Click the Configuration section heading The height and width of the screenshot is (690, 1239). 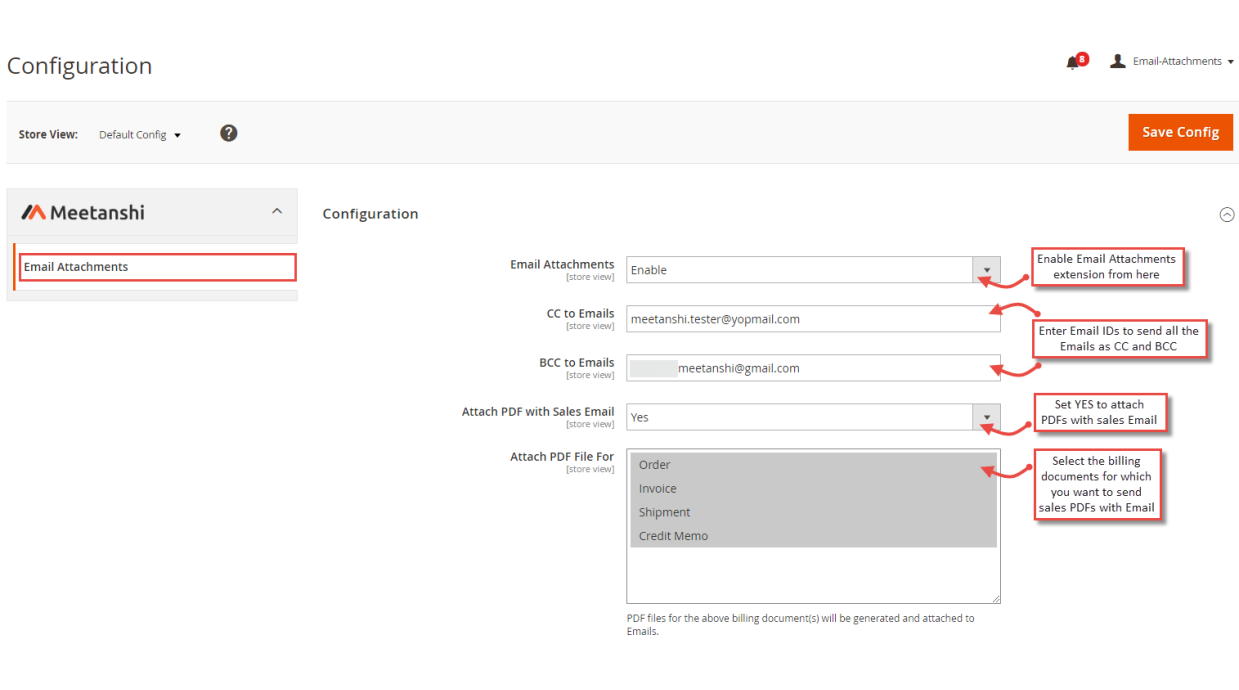point(370,214)
